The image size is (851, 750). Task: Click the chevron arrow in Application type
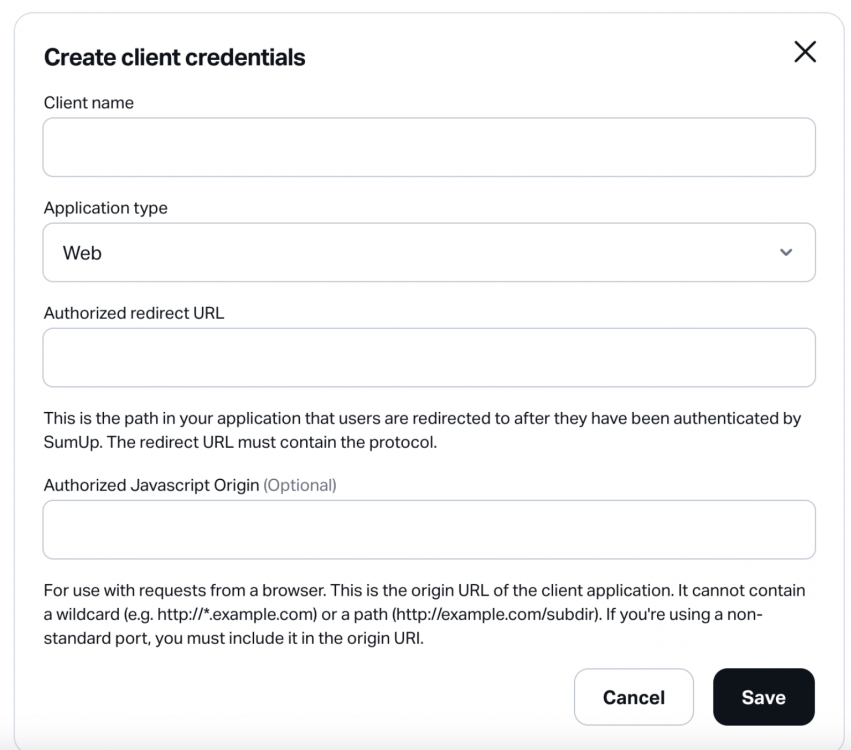pos(786,252)
